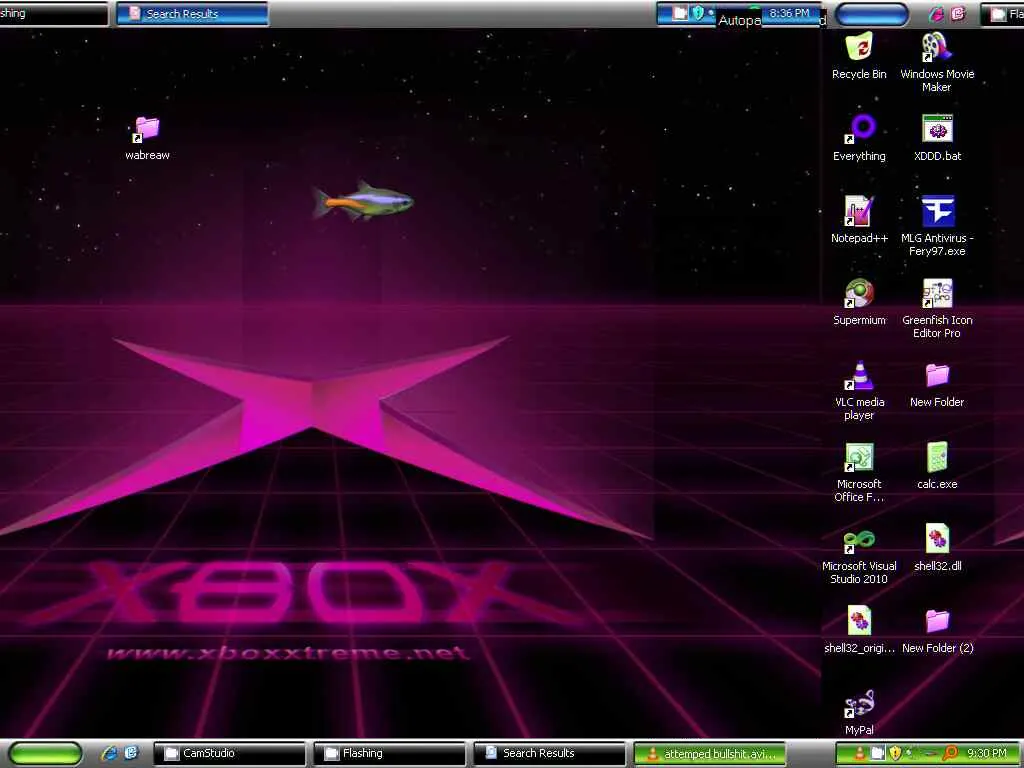Select Microsoft Visual Studio 2010 shortcut

pos(859,554)
